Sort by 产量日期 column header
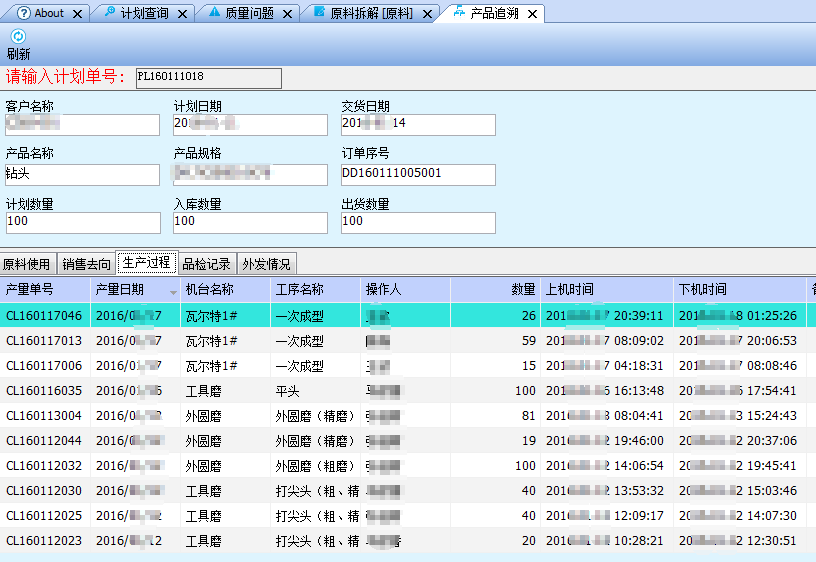Image resolution: width=816 pixels, height=562 pixels. click(134, 290)
